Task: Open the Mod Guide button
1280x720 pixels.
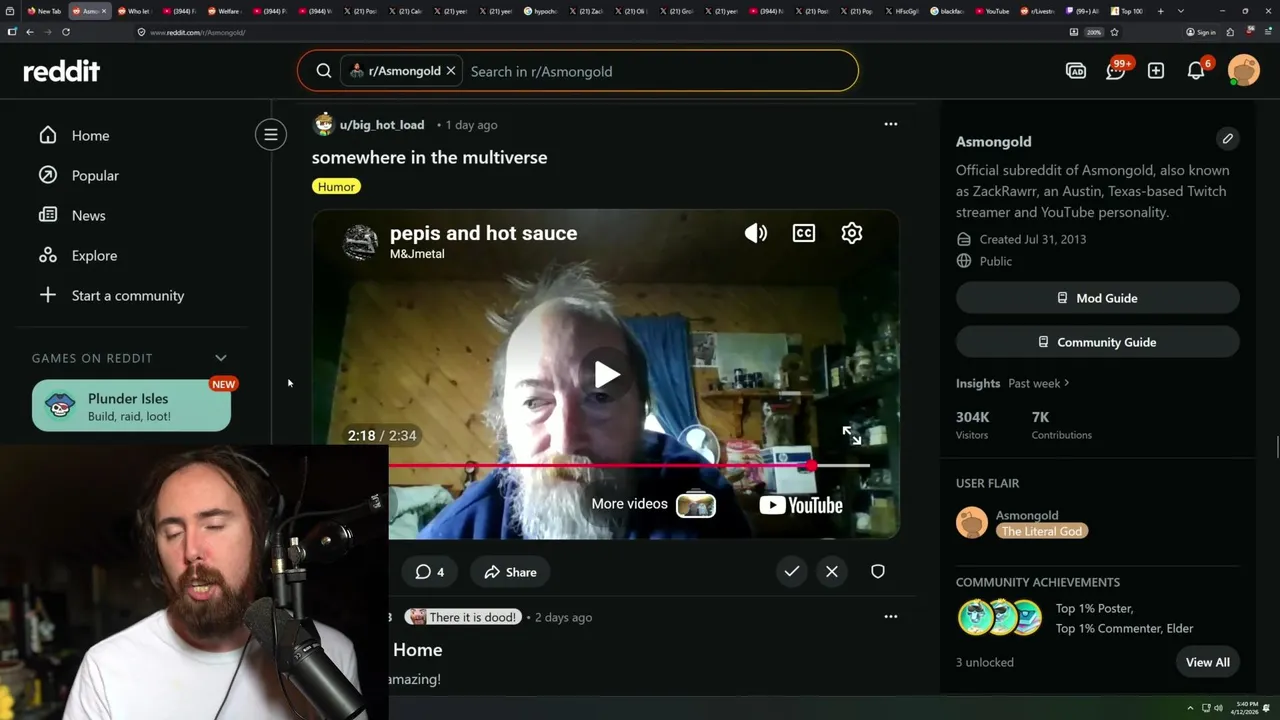Action: pyautogui.click(x=1097, y=298)
